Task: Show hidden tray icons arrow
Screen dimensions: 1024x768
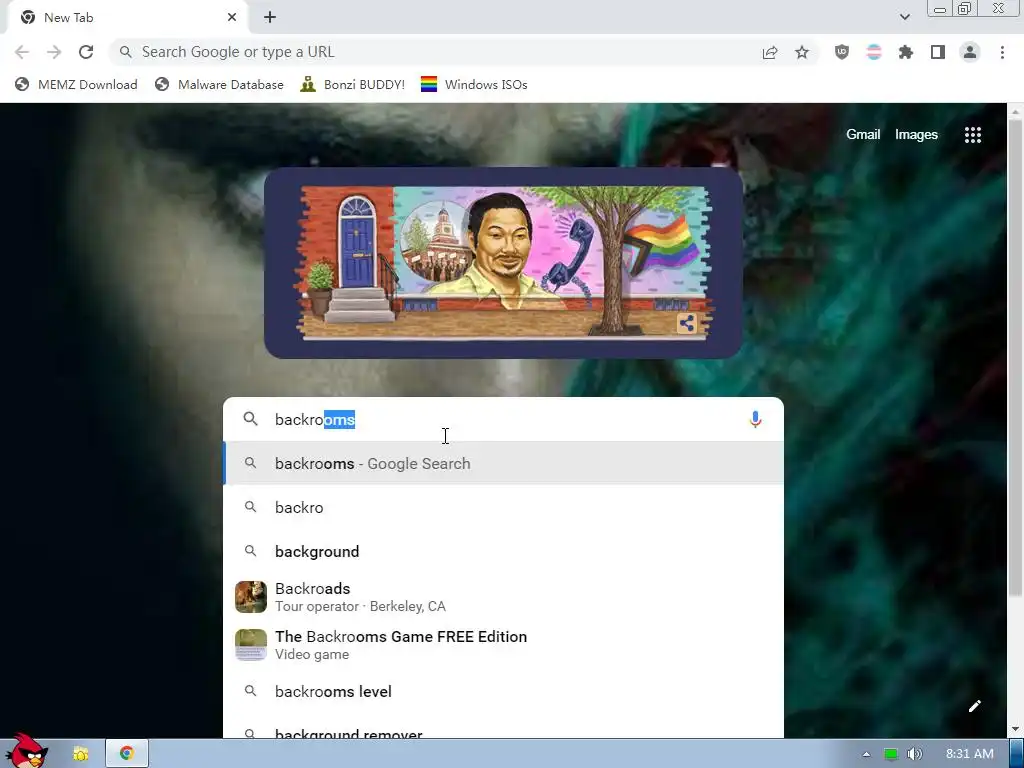Action: (866, 754)
